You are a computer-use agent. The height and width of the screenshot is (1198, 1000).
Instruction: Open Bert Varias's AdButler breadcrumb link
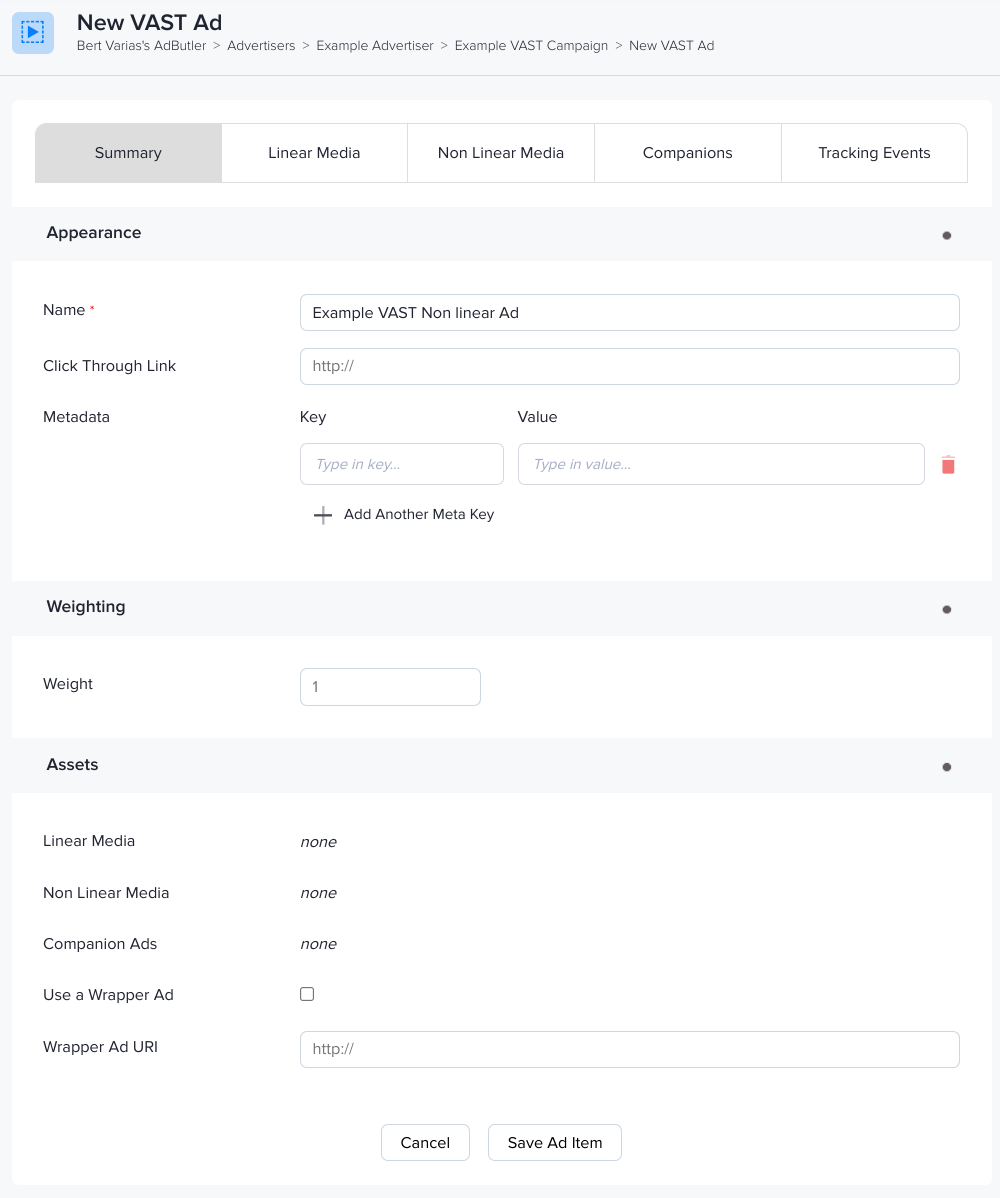point(141,46)
